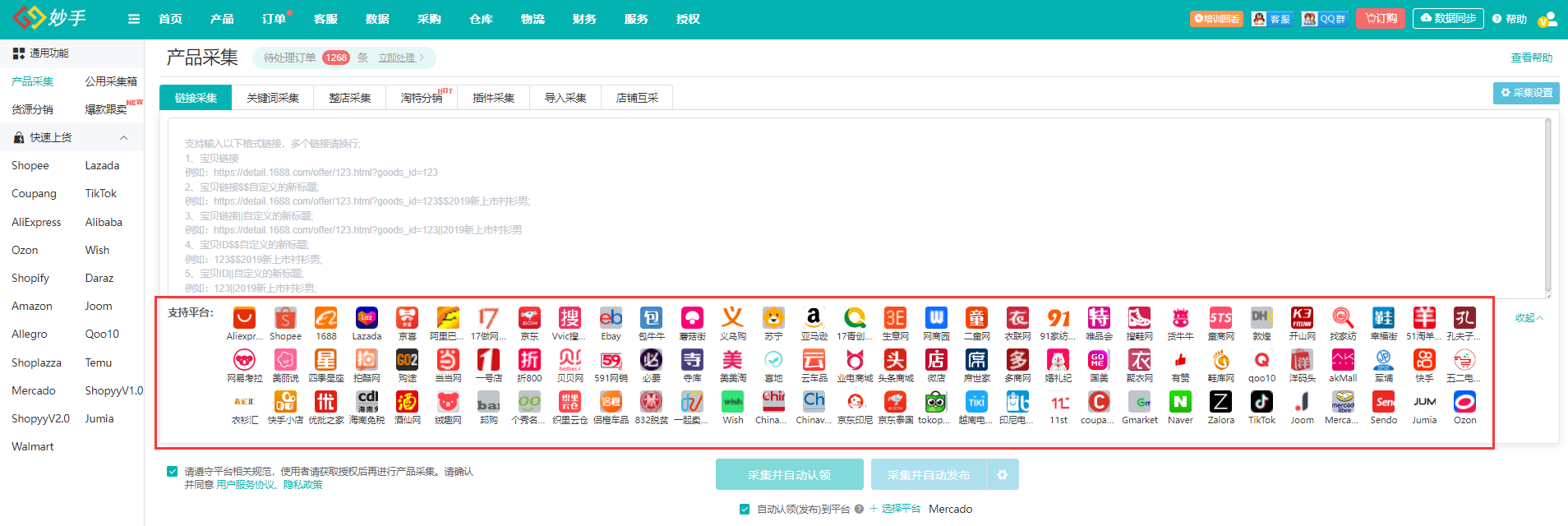The width and height of the screenshot is (1568, 526).
Task: Open the Joom platform icon
Action: [x=1302, y=401]
